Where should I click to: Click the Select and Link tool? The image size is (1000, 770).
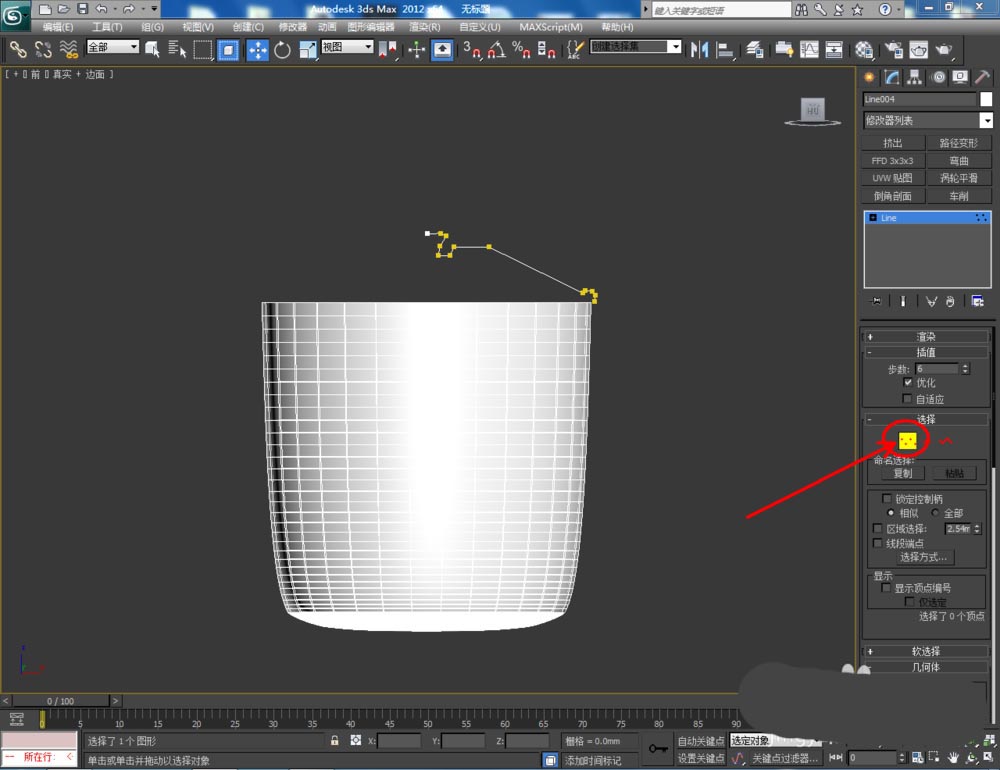18,49
